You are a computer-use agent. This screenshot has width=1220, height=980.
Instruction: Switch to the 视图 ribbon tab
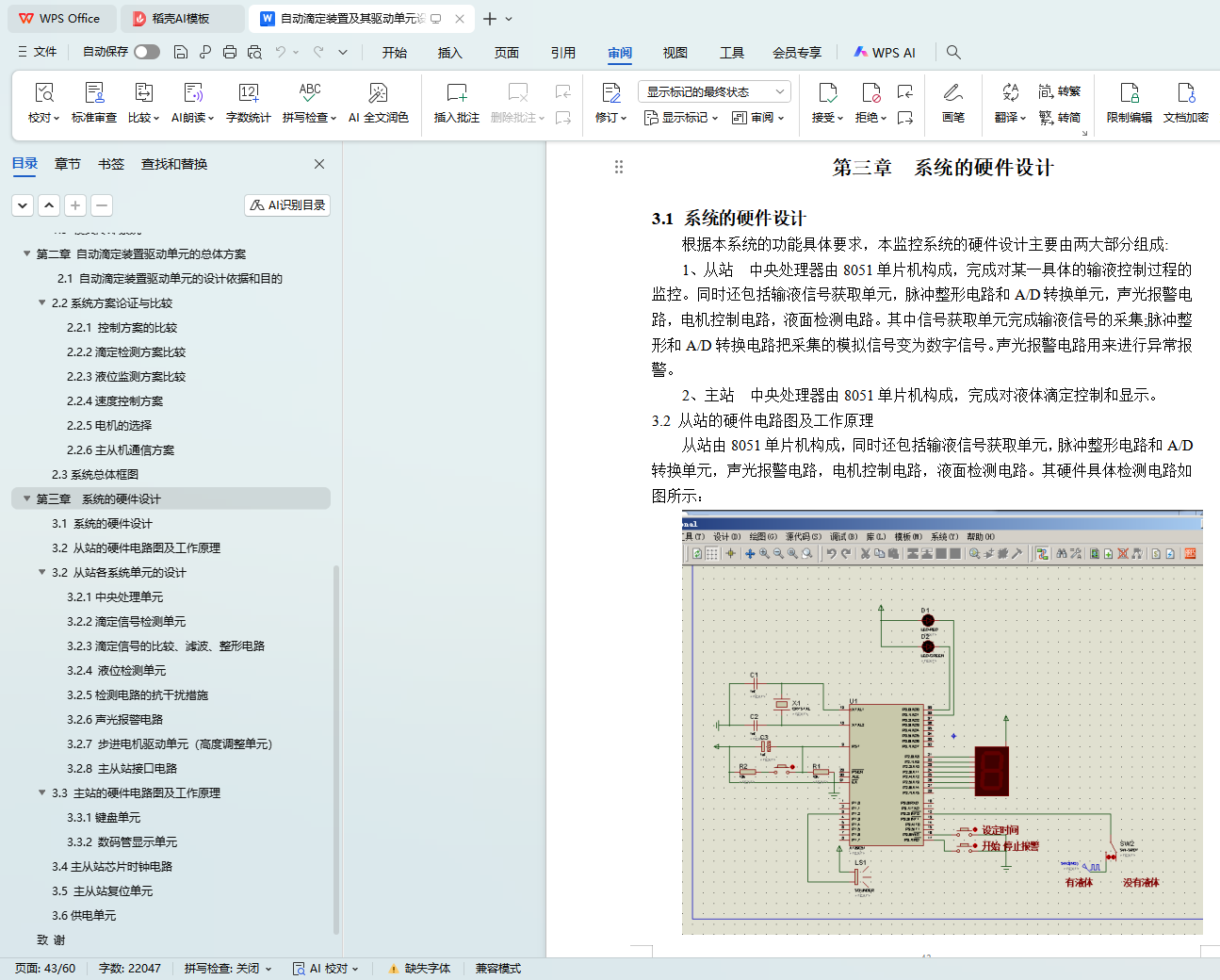click(675, 53)
